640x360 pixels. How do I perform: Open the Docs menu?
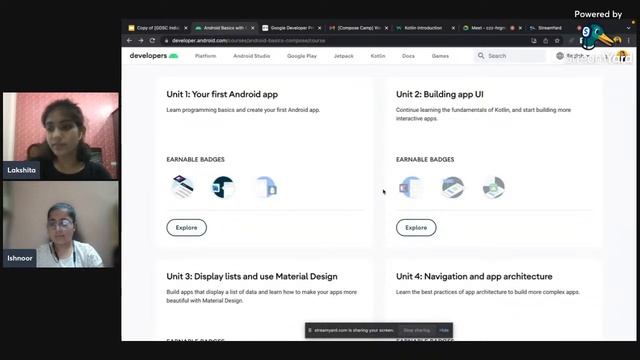408,56
